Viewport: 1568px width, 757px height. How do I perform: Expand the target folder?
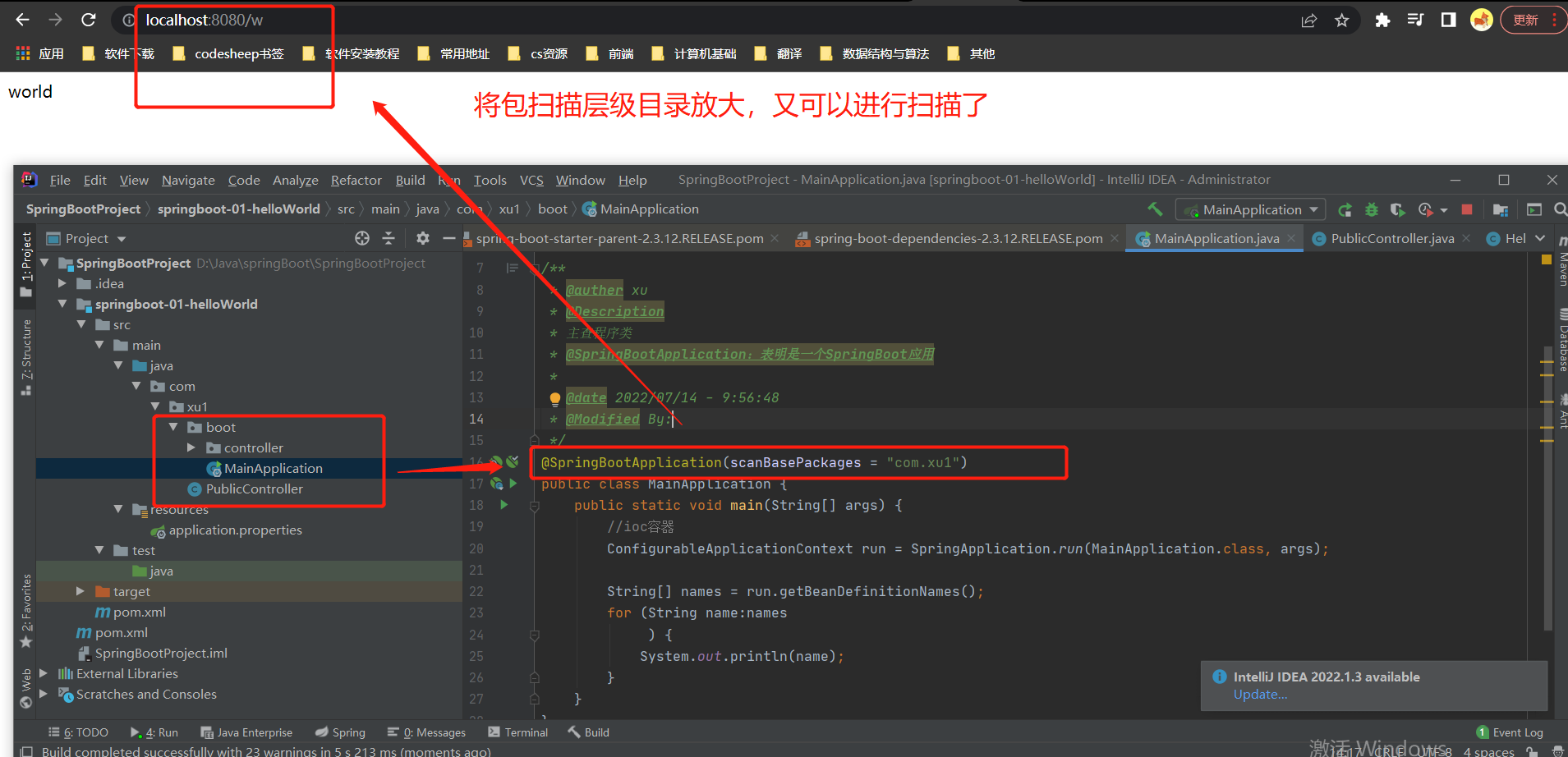pyautogui.click(x=80, y=591)
